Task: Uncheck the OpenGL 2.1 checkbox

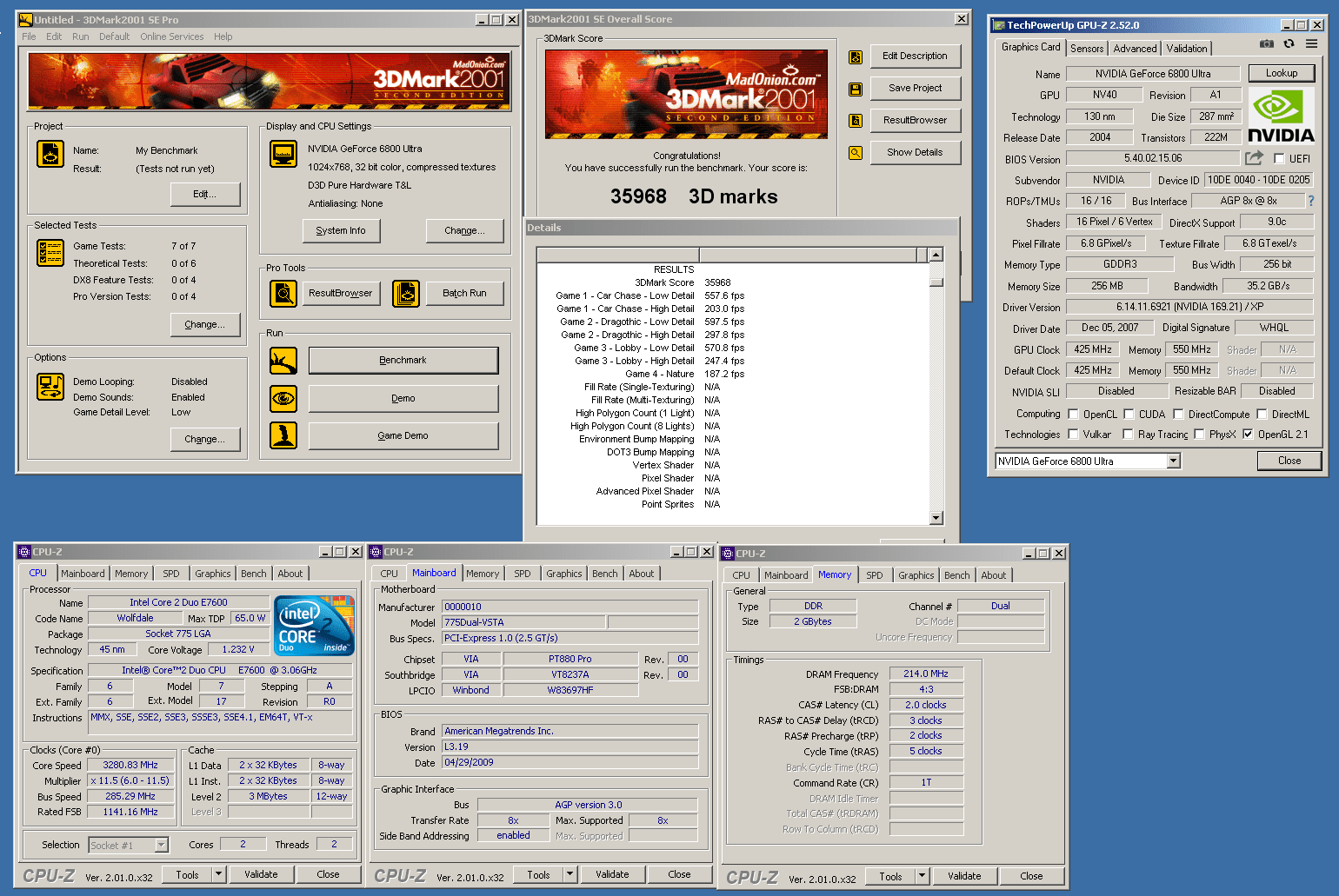Action: point(1248,435)
